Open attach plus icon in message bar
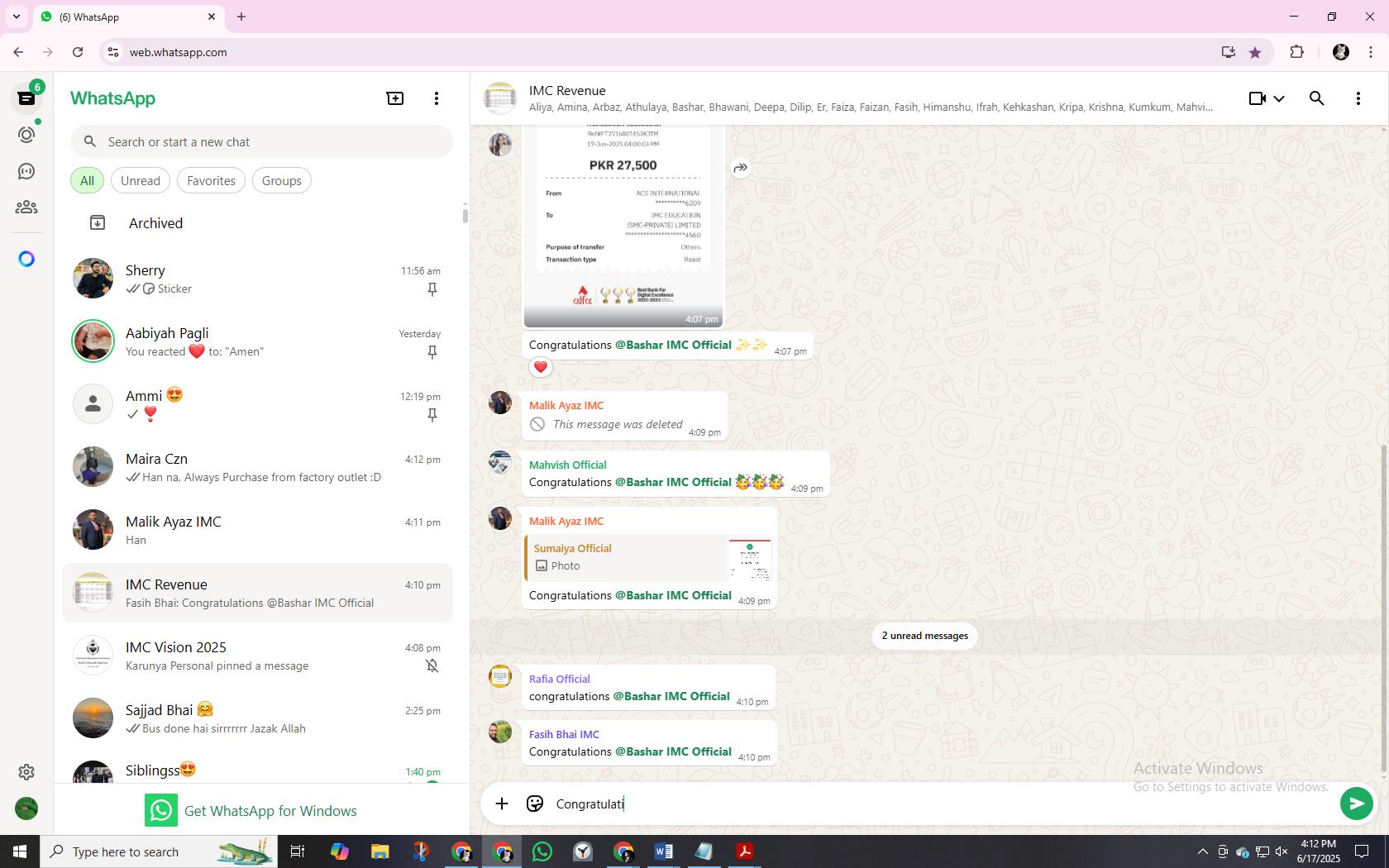 pos(502,804)
